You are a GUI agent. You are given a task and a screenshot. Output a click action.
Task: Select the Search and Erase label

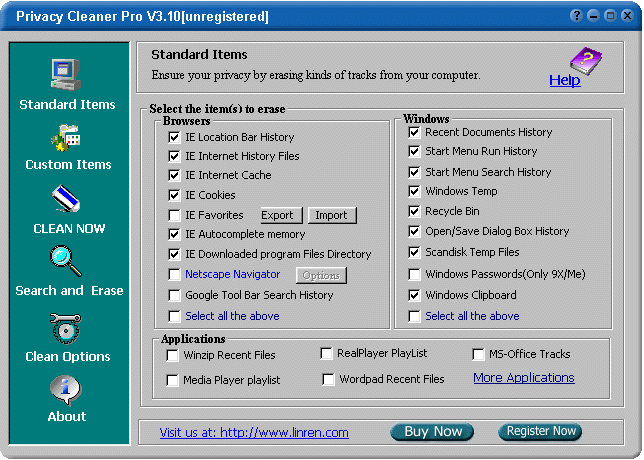pos(69,290)
